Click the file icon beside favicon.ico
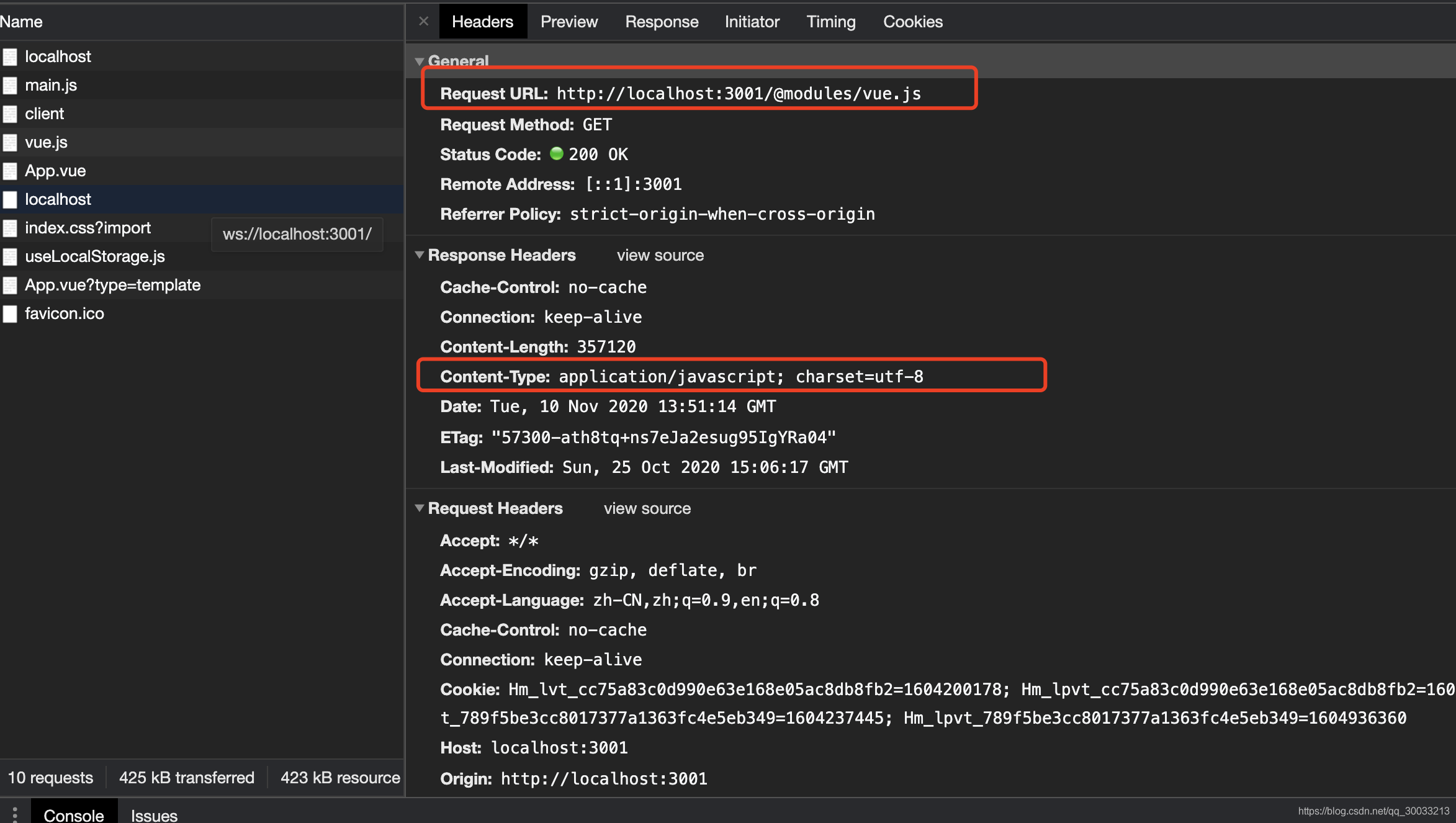The width and height of the screenshot is (1456, 823). pos(10,313)
